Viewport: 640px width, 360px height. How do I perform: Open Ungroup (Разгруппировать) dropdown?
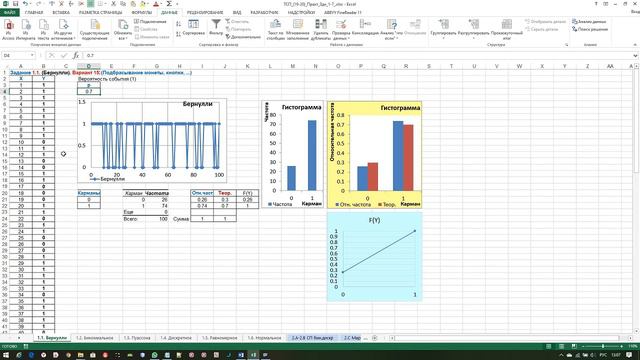473,29
